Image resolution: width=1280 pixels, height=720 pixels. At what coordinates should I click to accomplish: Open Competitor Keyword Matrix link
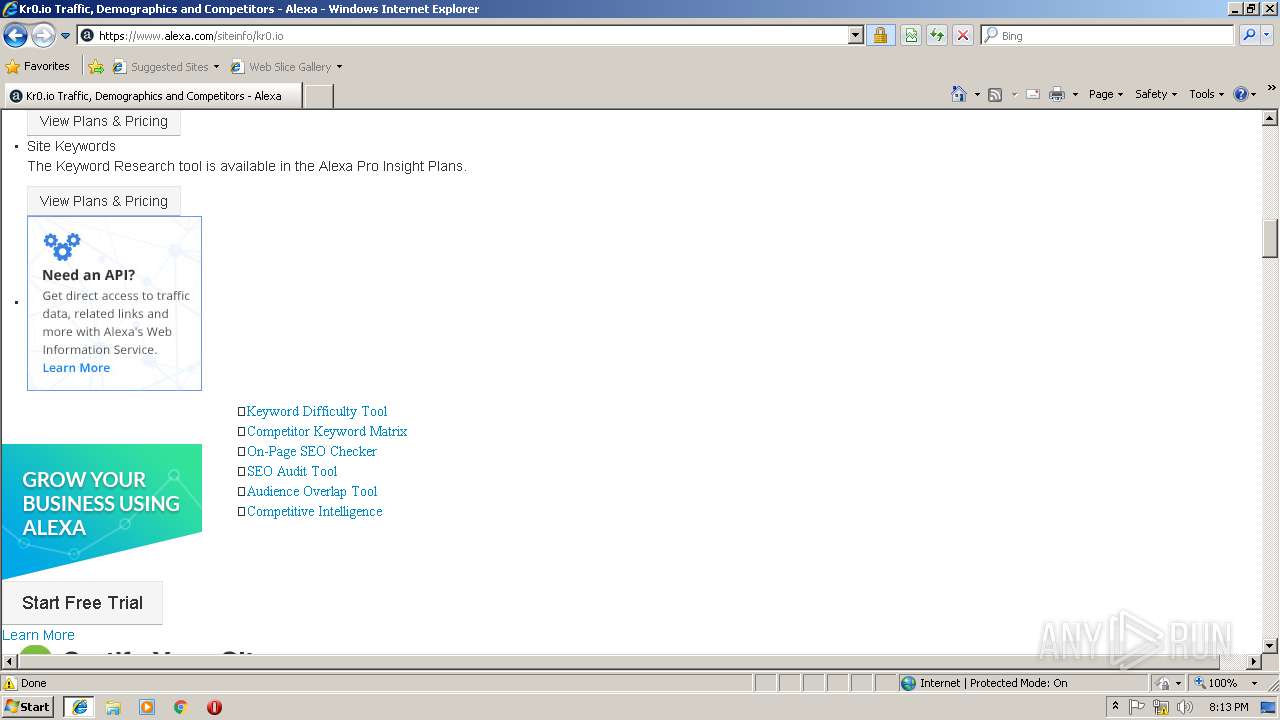pyautogui.click(x=327, y=431)
